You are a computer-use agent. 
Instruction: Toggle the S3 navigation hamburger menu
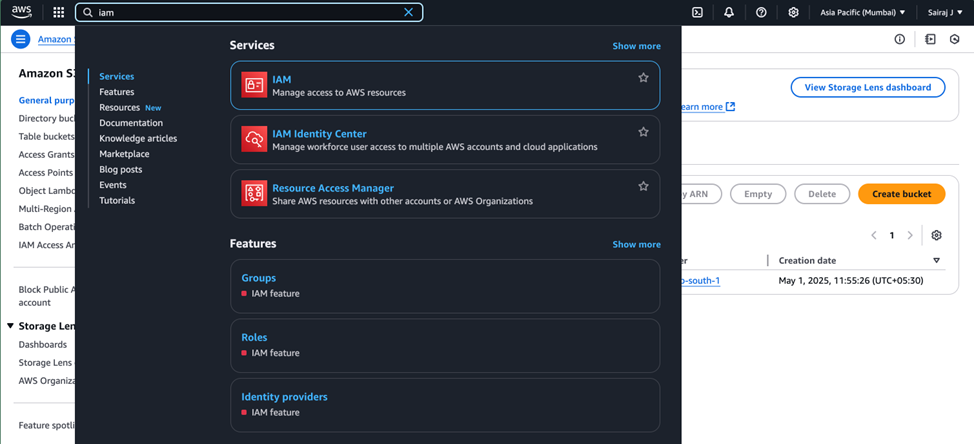[x=20, y=39]
